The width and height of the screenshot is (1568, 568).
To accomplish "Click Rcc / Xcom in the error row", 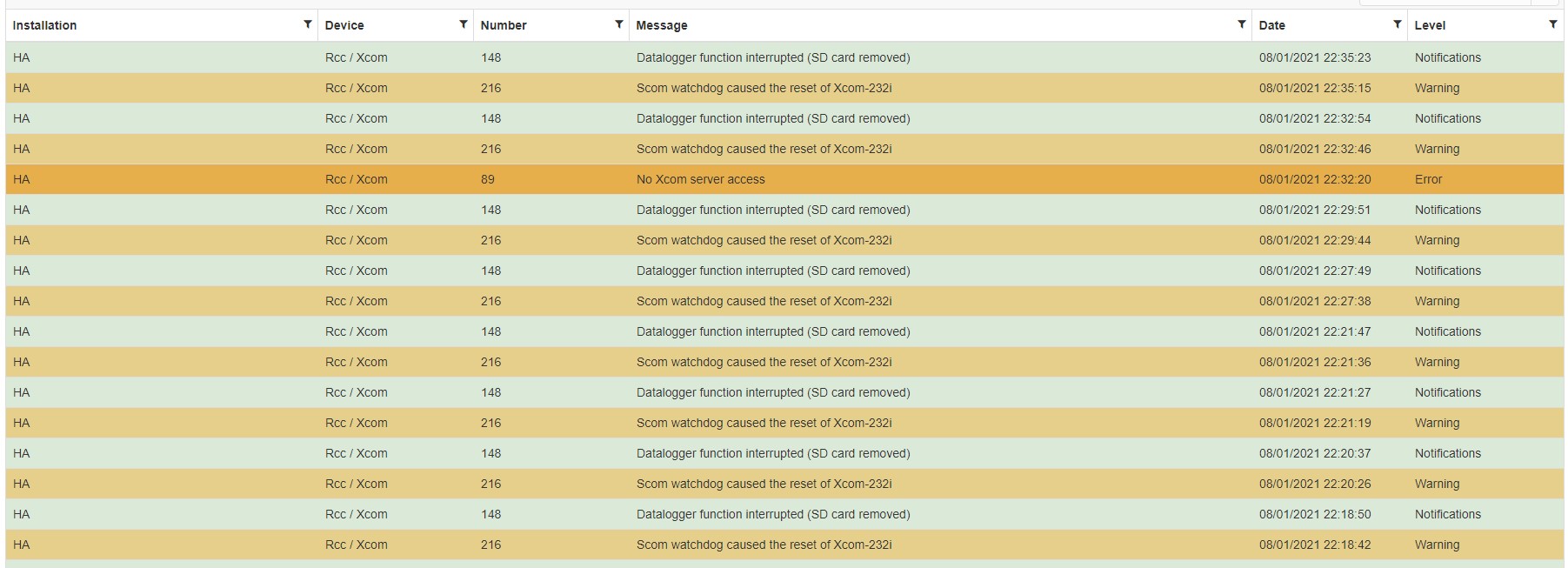I will click(356, 179).
